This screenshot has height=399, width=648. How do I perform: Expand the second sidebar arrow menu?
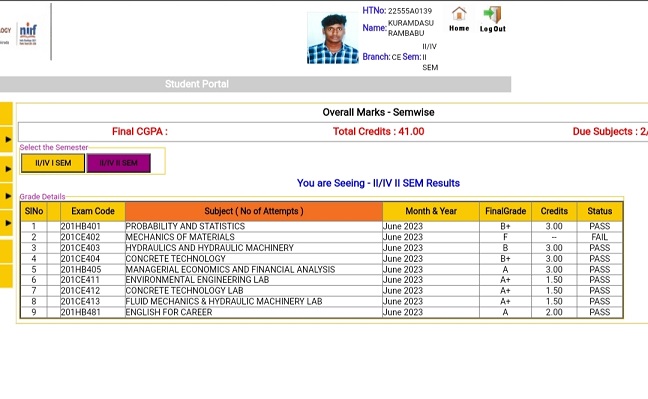[6, 169]
